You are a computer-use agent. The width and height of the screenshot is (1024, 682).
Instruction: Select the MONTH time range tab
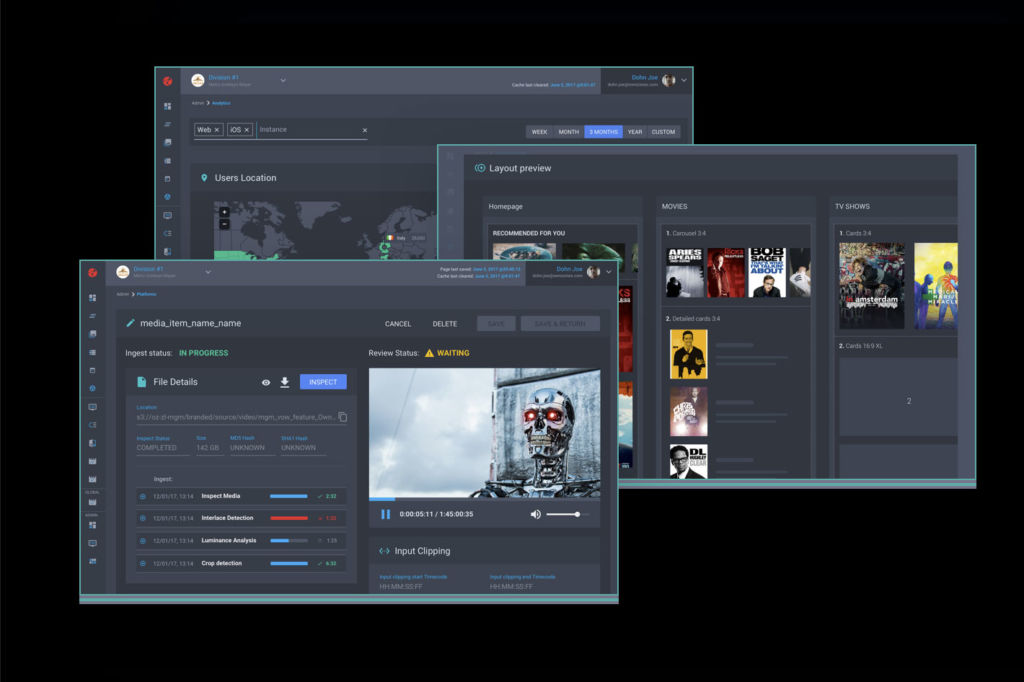[x=569, y=132]
